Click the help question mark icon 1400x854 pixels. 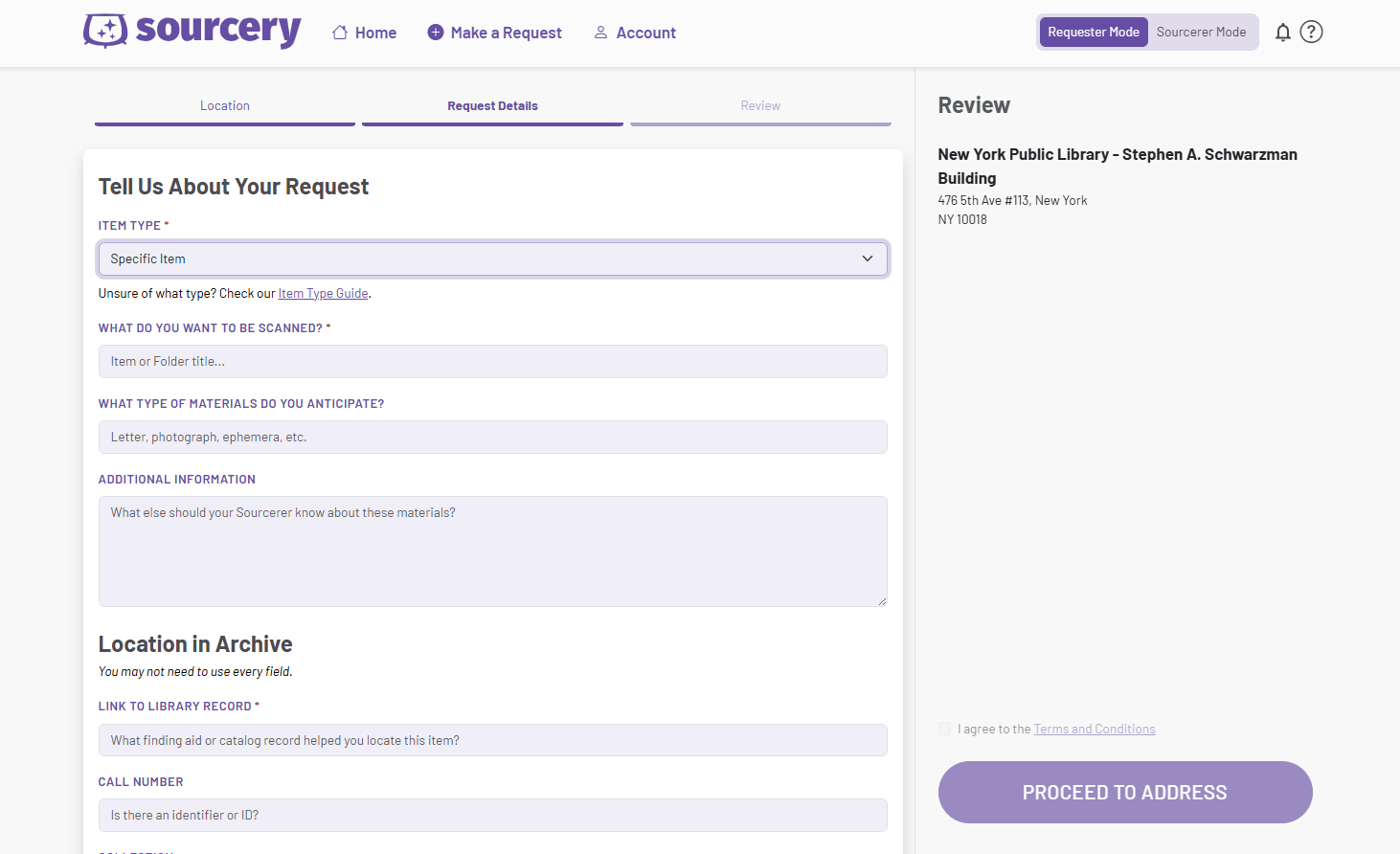(x=1311, y=32)
